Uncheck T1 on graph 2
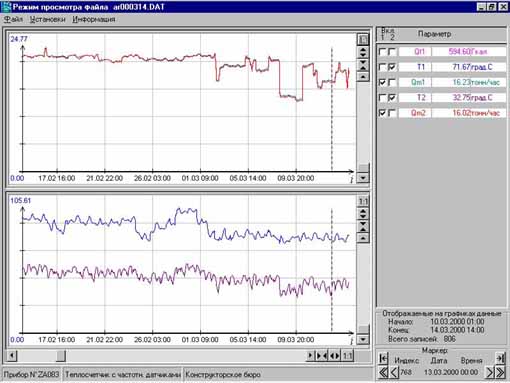Screen dimensions: 510x383 click(392, 67)
